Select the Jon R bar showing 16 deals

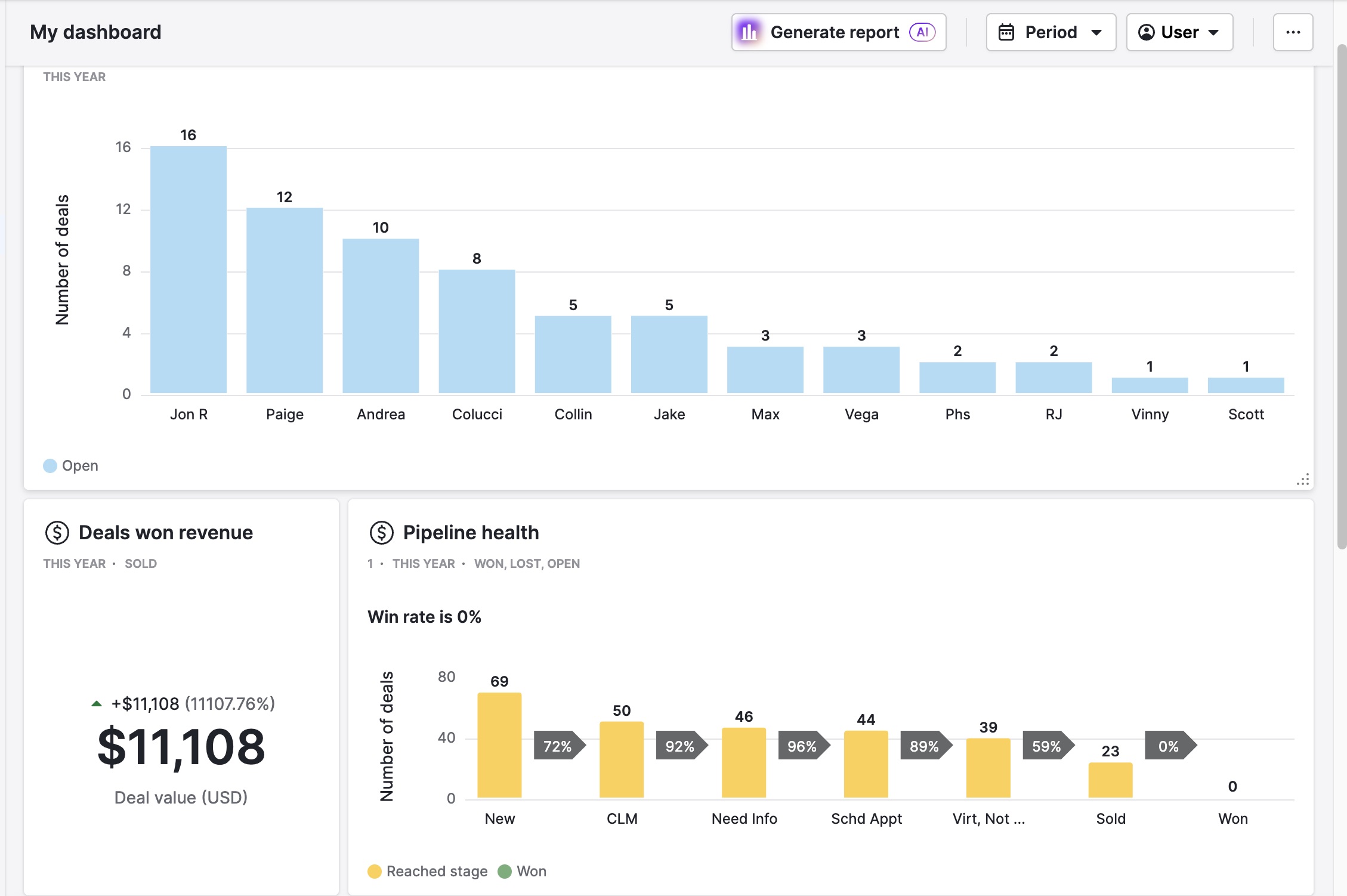tap(189, 270)
